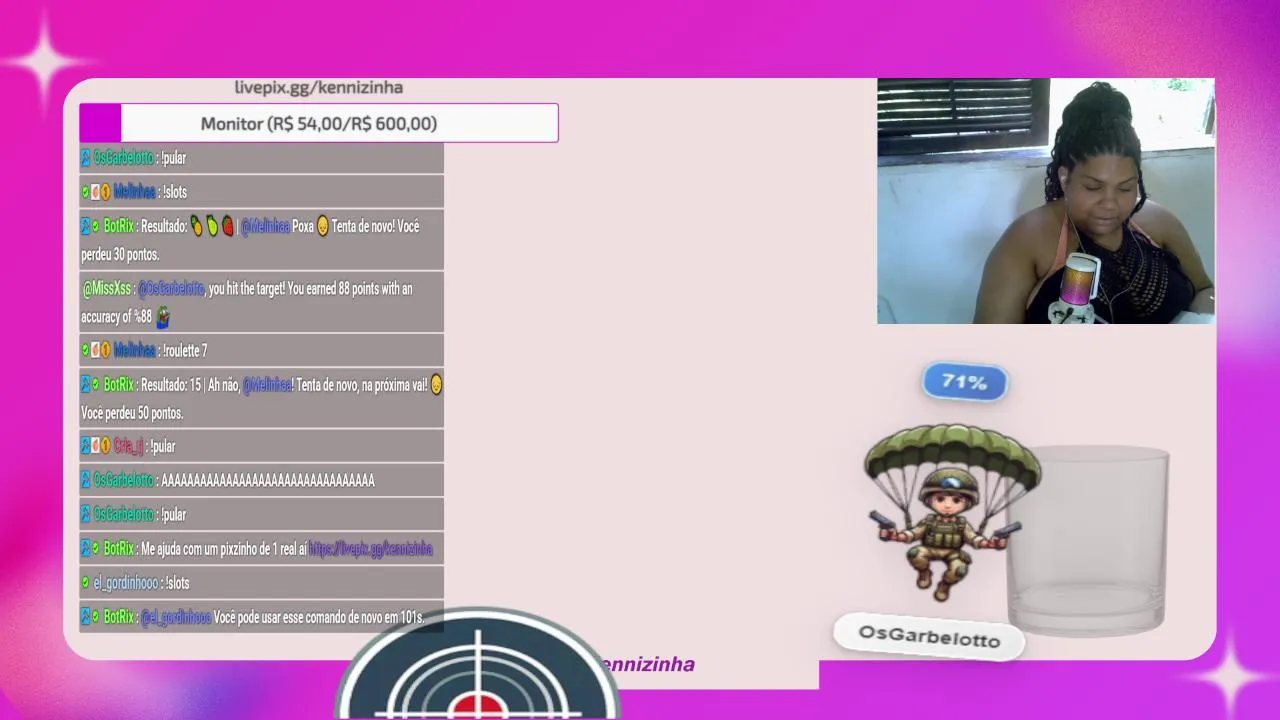
Task: Click the coin badge on the Melinhaa !roulette 7 message
Action: (x=105, y=351)
